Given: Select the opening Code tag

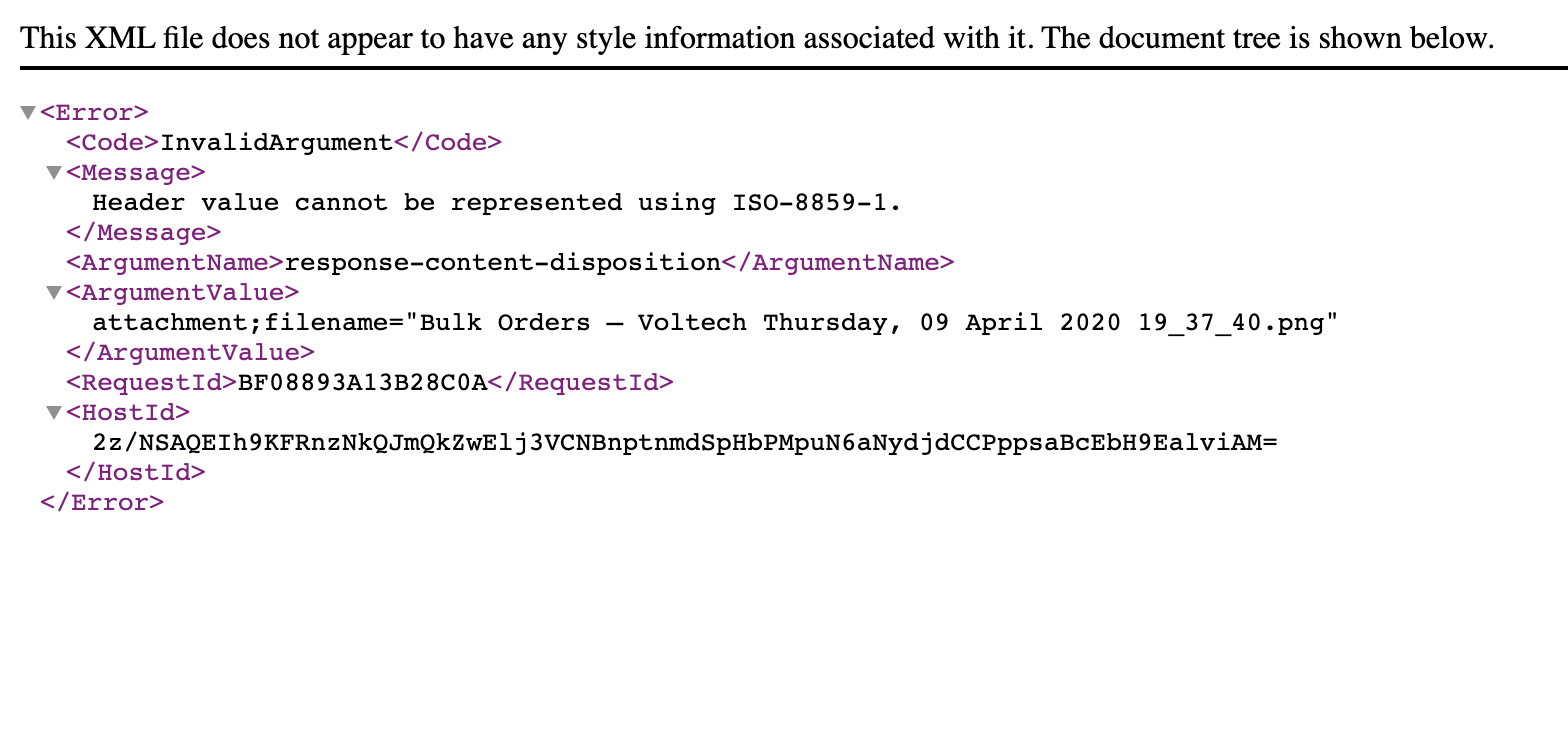Looking at the screenshot, I should [x=113, y=143].
